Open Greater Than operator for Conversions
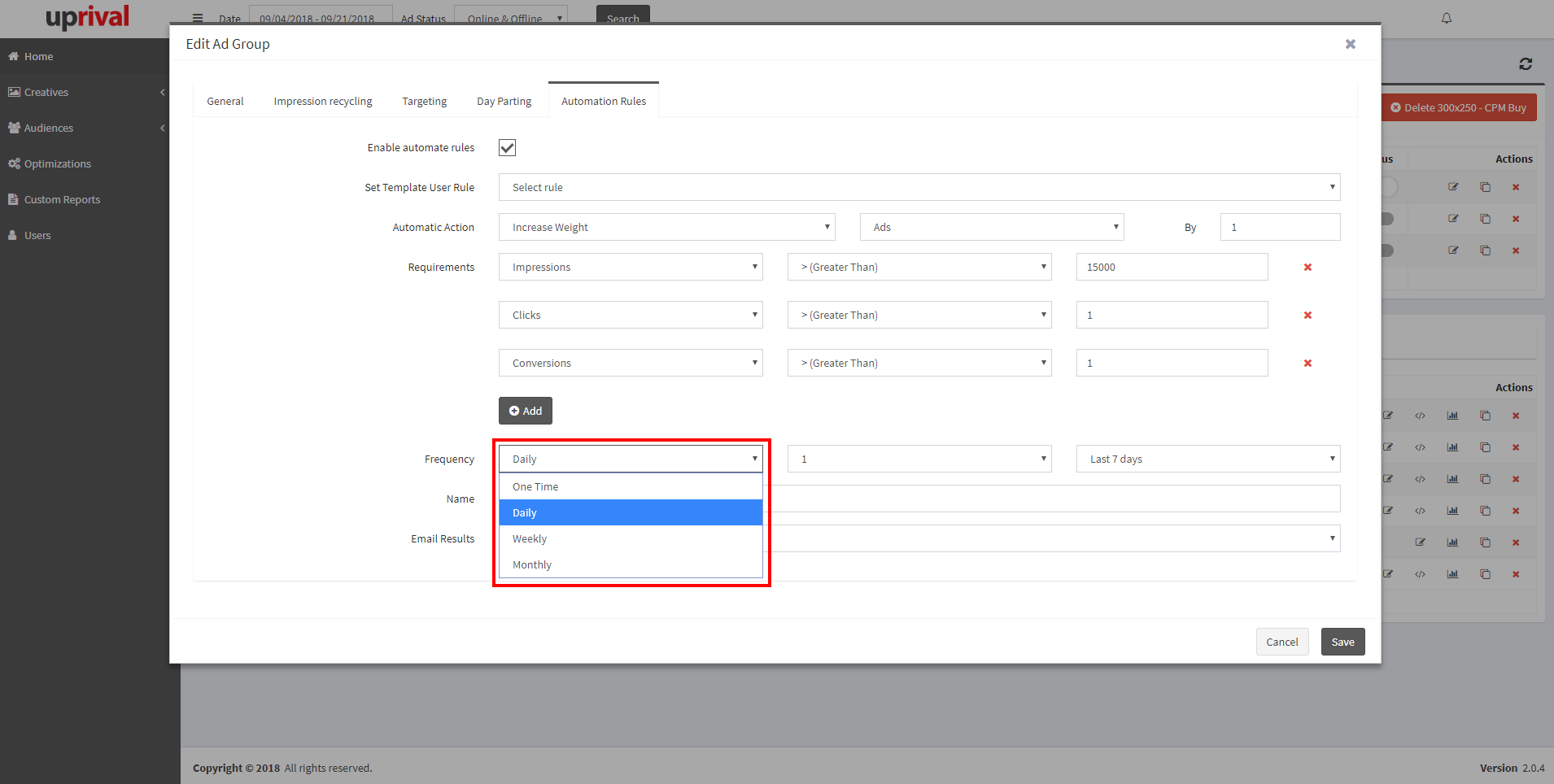The height and width of the screenshot is (784, 1554). click(x=919, y=363)
